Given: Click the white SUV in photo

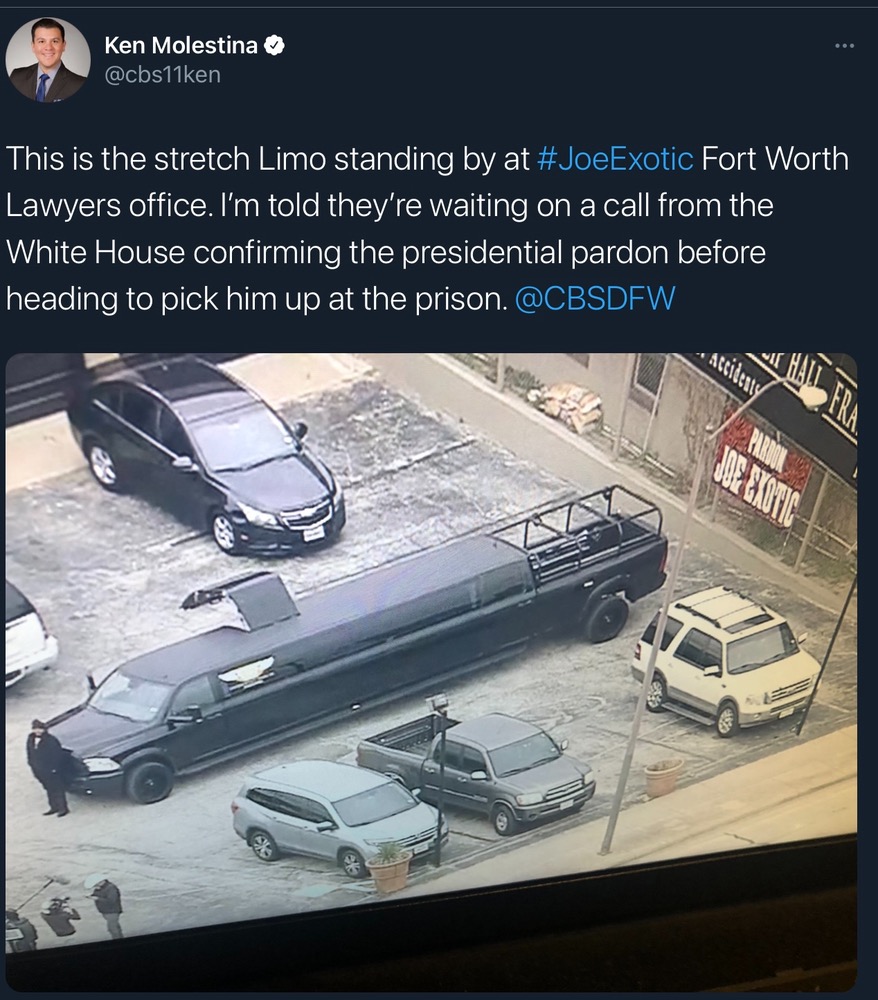Looking at the screenshot, I should pyautogui.click(x=726, y=661).
